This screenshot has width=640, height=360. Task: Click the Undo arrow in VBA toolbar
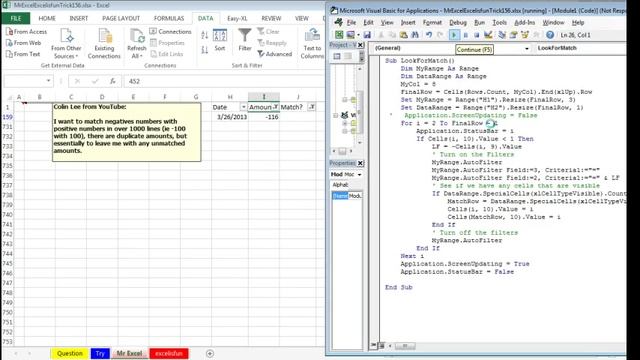(x=429, y=35)
